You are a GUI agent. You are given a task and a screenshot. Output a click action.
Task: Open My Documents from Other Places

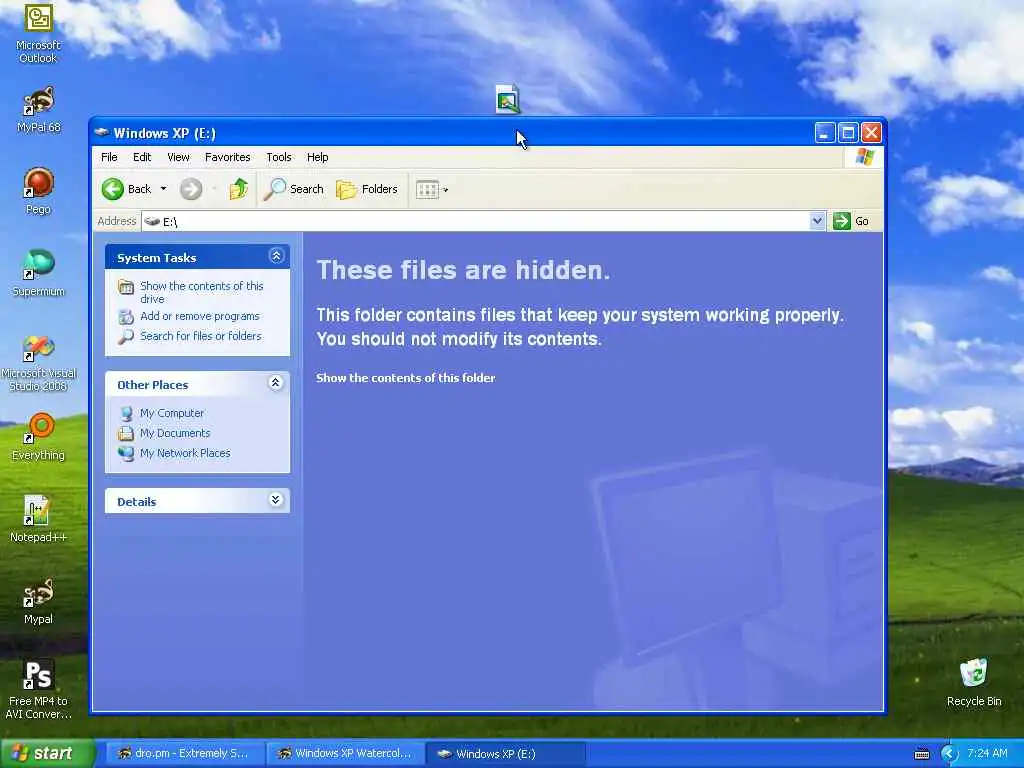175,434
